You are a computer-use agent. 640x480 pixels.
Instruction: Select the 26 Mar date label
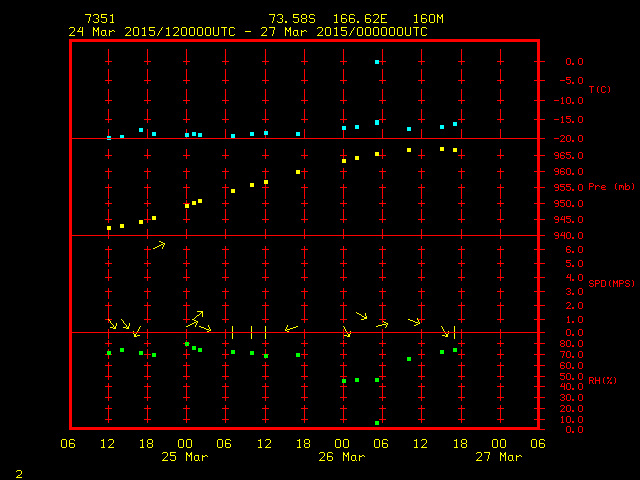(342, 456)
